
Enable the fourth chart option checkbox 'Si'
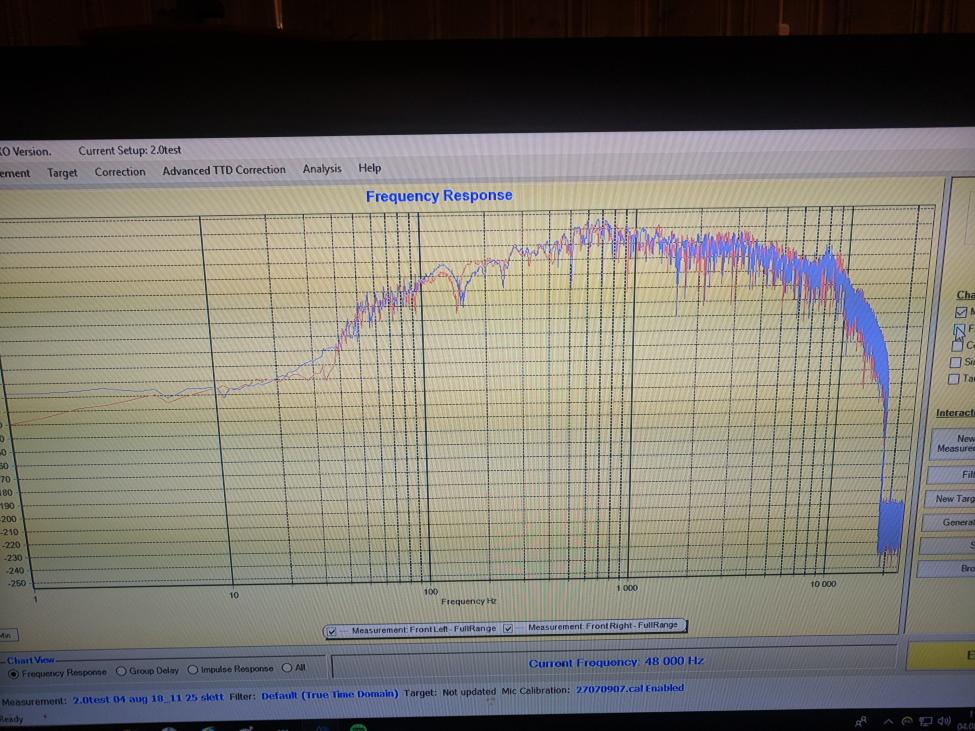[x=956, y=362]
